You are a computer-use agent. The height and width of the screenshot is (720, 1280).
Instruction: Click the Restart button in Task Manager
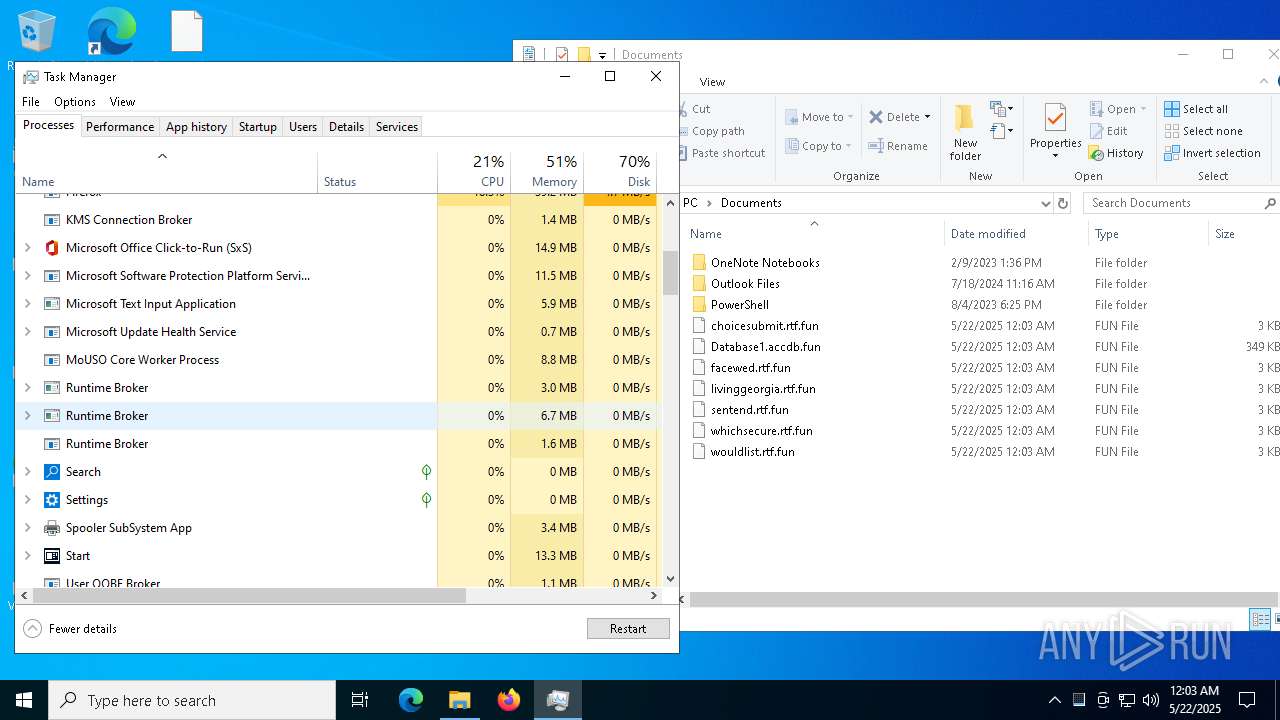coord(628,629)
